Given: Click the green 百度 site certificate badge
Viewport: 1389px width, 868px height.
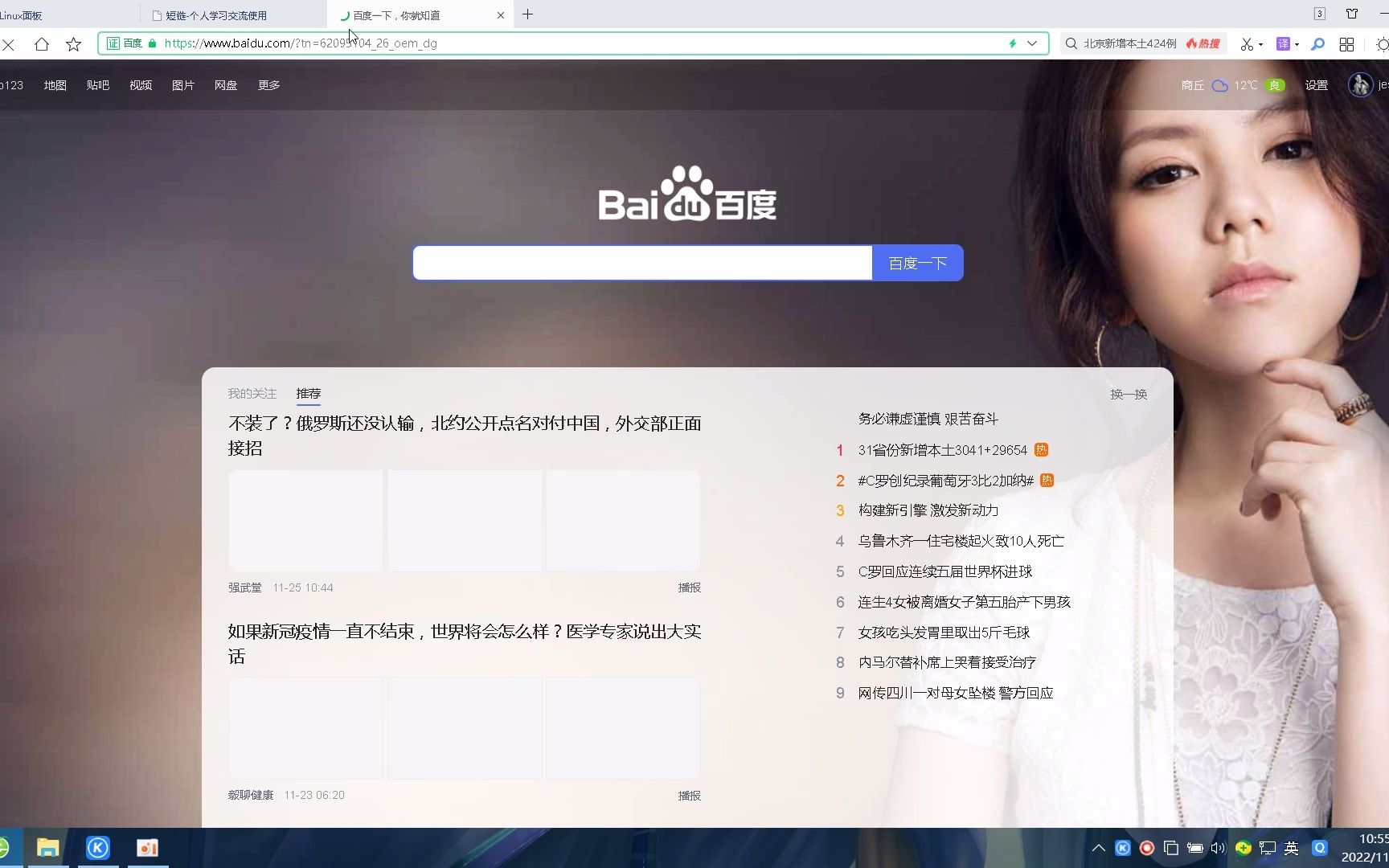Looking at the screenshot, I should [125, 43].
